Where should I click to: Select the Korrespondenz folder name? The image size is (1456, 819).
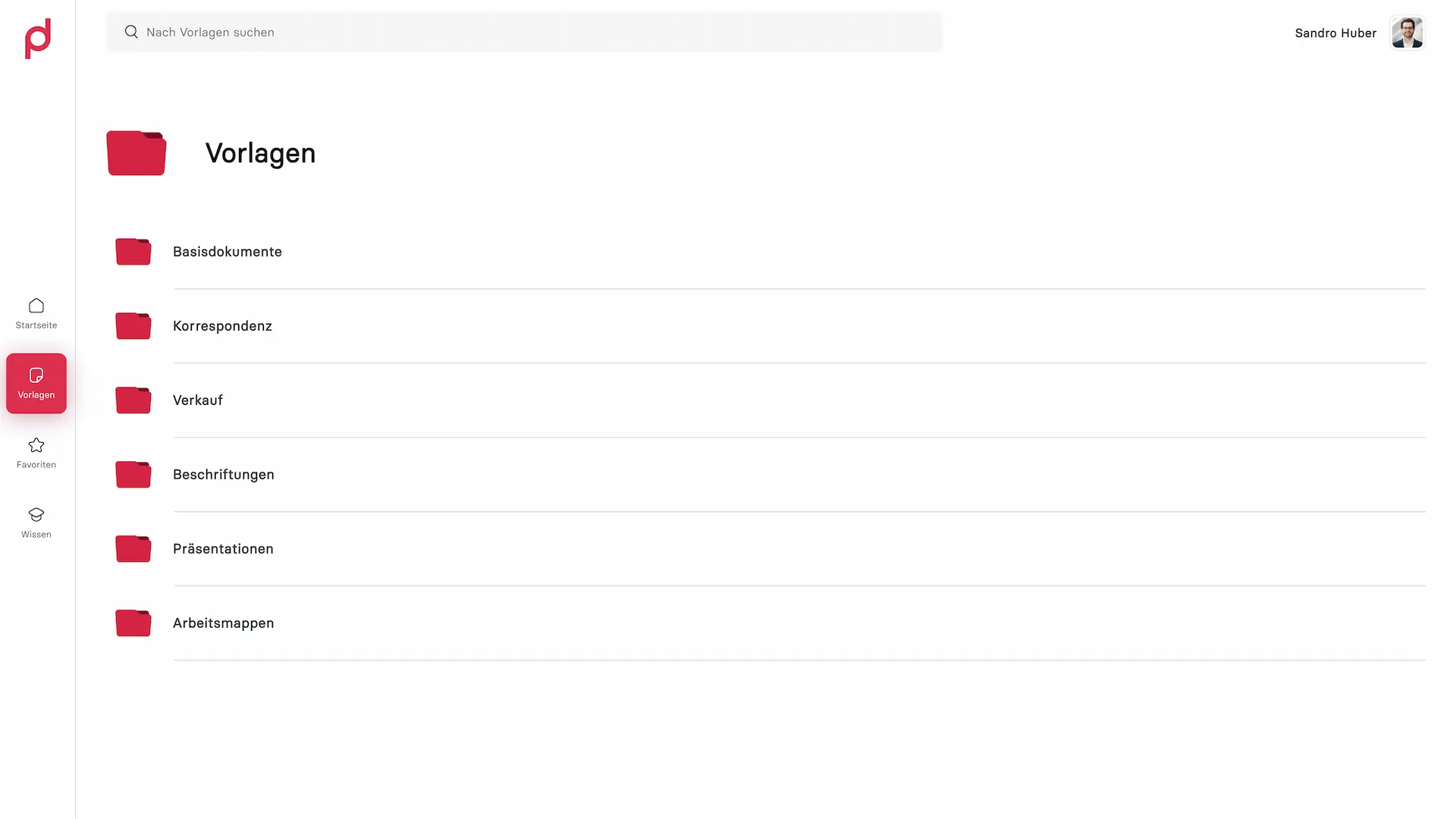coord(222,326)
